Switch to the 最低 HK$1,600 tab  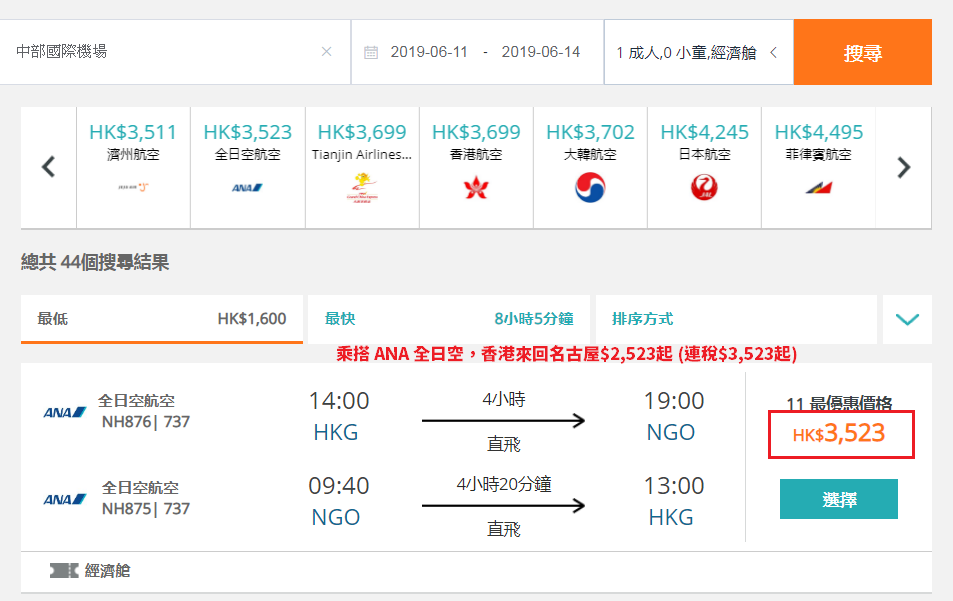click(x=162, y=319)
